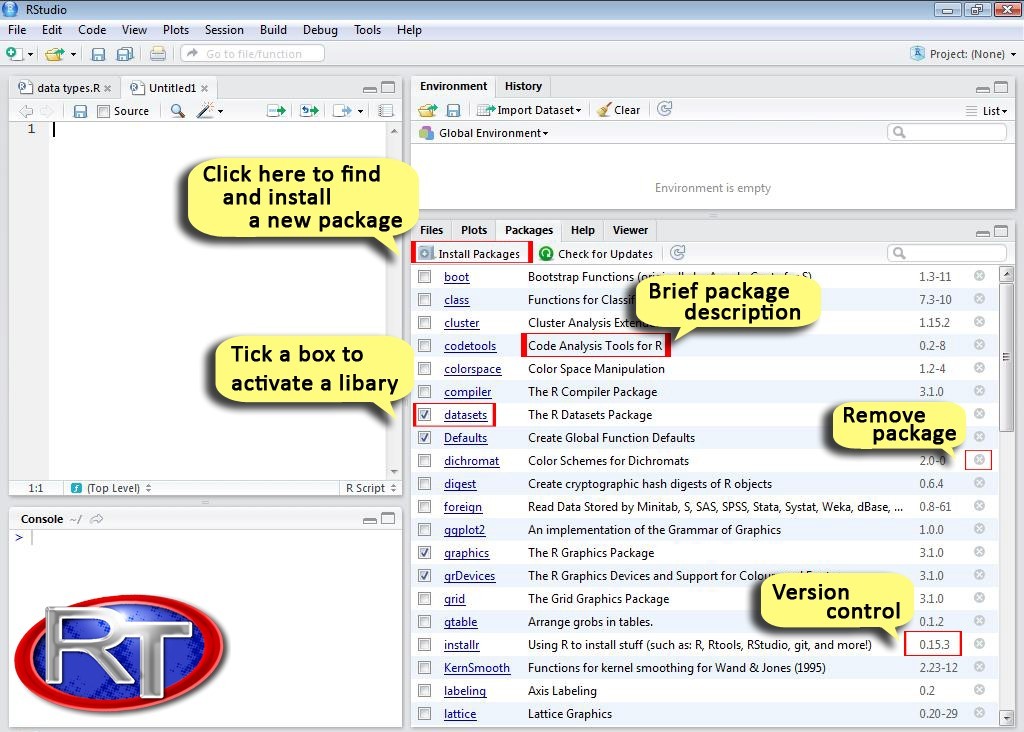Open the Session menu

tap(224, 30)
